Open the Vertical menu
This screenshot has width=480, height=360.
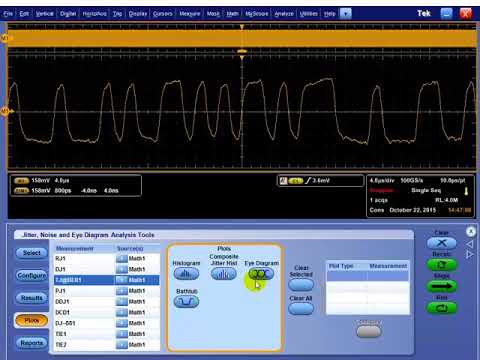44,14
